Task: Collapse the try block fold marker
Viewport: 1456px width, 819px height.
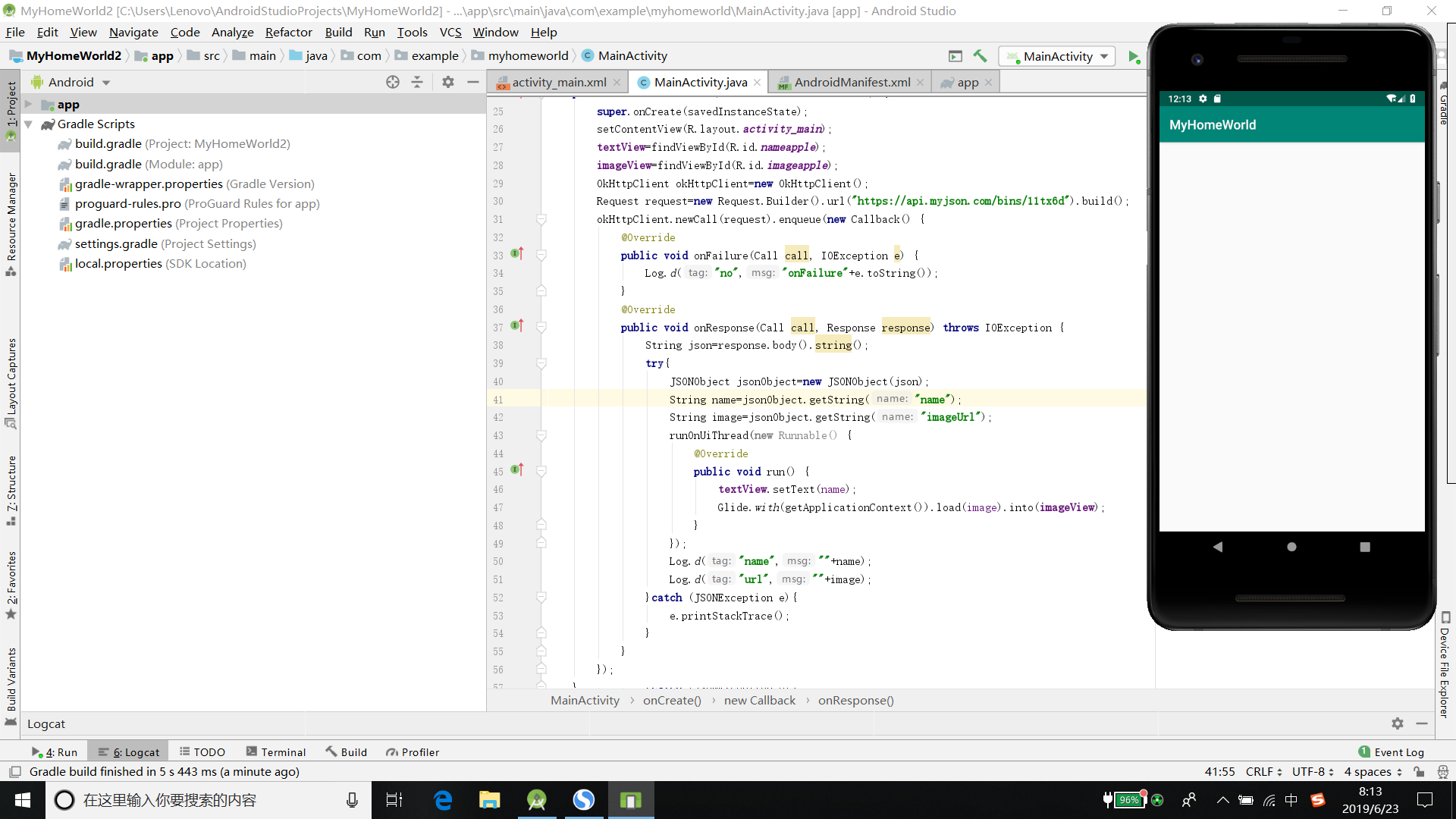Action: click(x=541, y=363)
